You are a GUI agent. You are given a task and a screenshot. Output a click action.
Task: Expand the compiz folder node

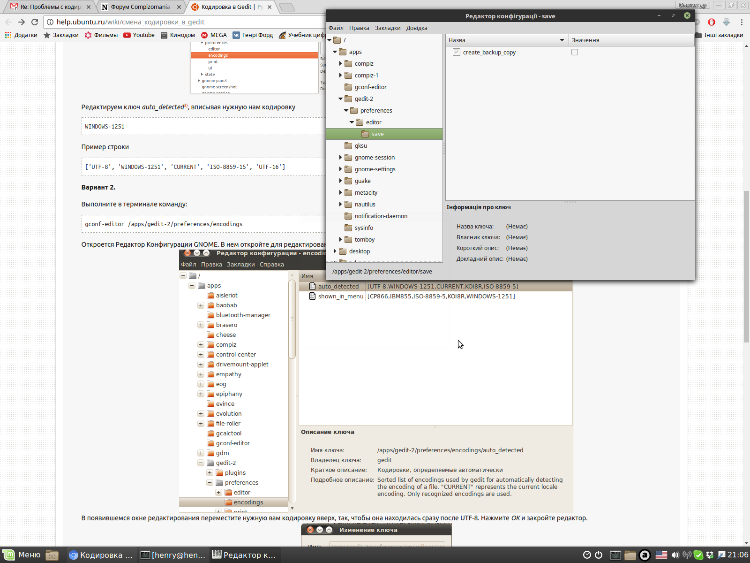coord(341,63)
